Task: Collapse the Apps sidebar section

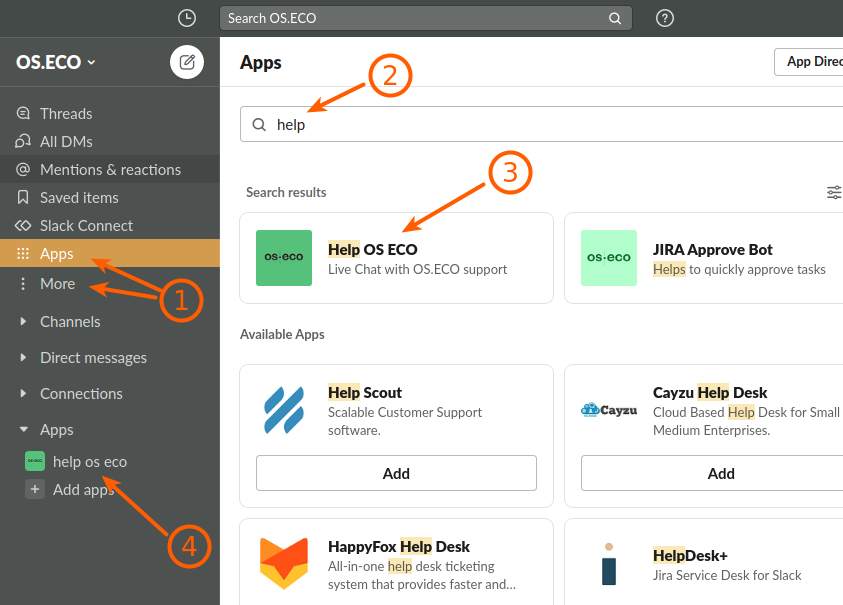Action: tap(24, 430)
